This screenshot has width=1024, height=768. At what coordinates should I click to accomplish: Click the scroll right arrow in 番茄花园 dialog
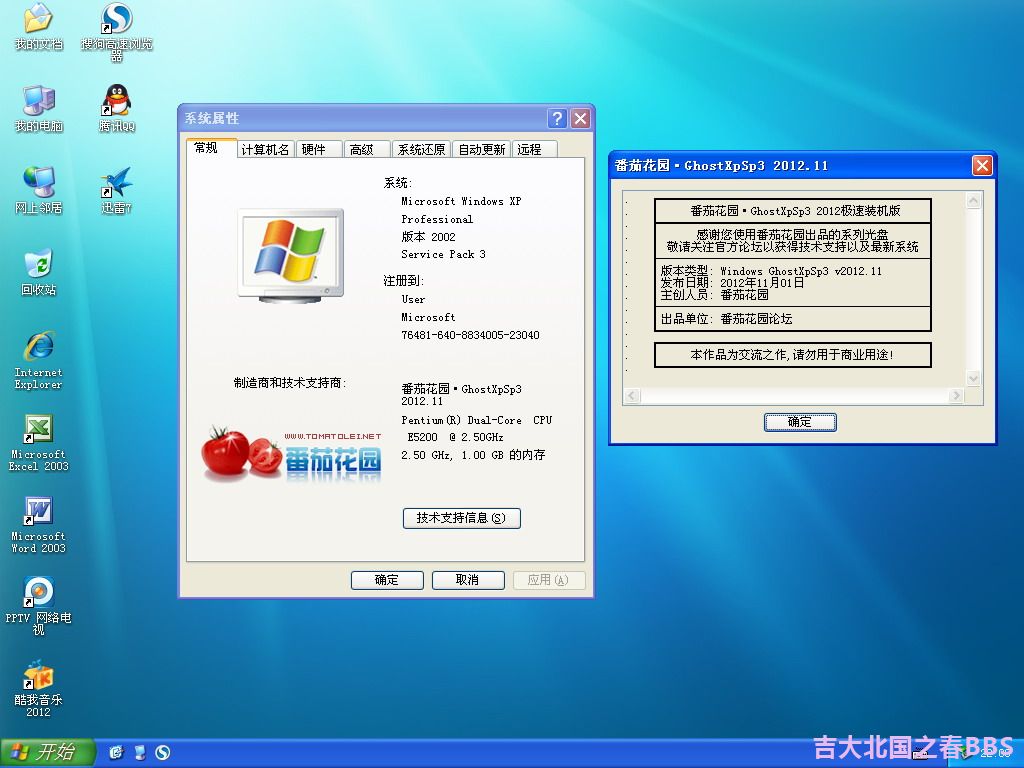pyautogui.click(x=957, y=395)
